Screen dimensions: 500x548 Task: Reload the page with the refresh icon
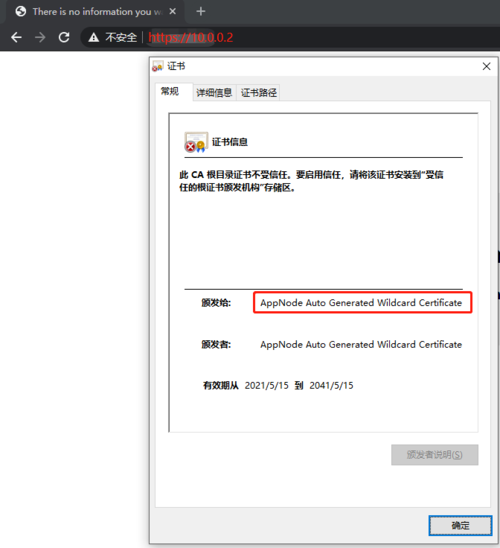pyautogui.click(x=64, y=37)
